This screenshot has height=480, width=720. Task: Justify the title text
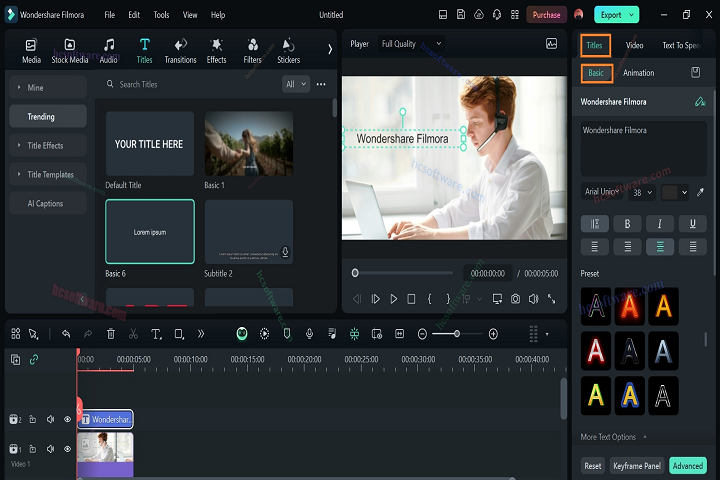click(x=693, y=247)
